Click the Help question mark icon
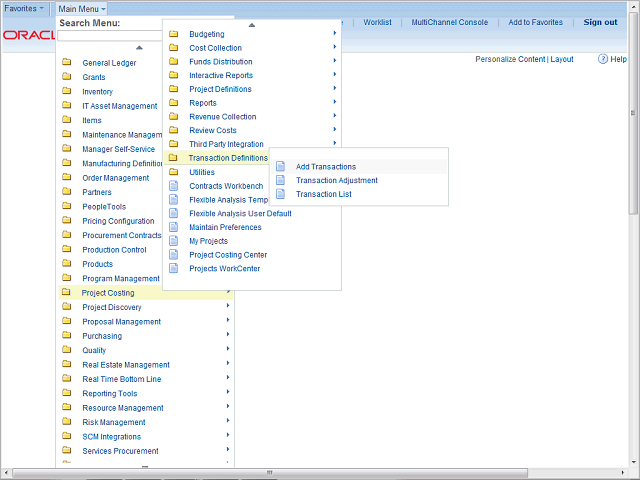Viewport: 640px width, 480px height. (603, 59)
